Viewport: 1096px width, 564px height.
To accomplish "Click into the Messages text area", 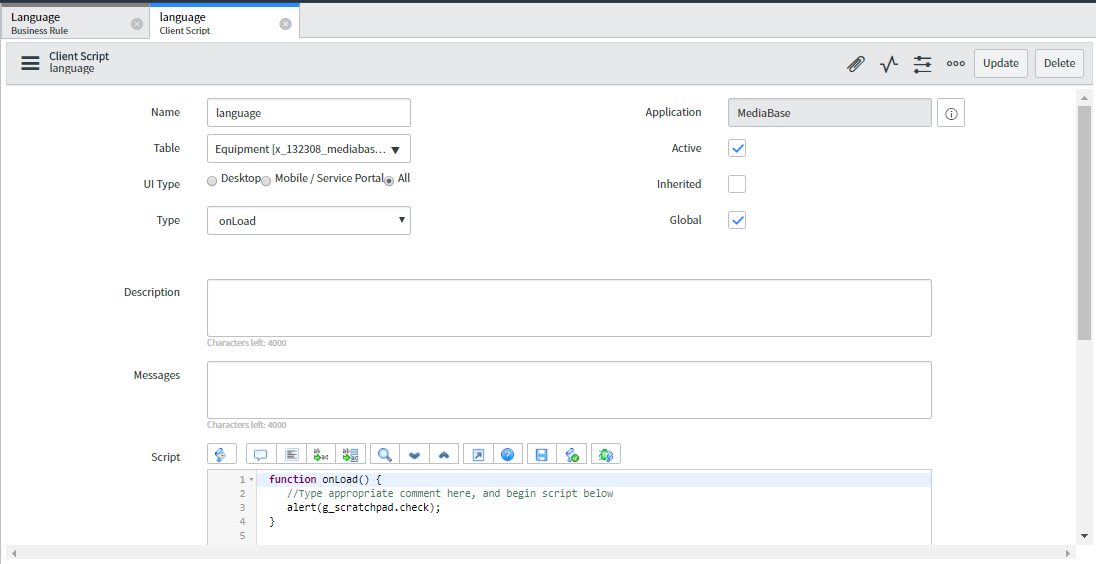I will click(x=569, y=390).
